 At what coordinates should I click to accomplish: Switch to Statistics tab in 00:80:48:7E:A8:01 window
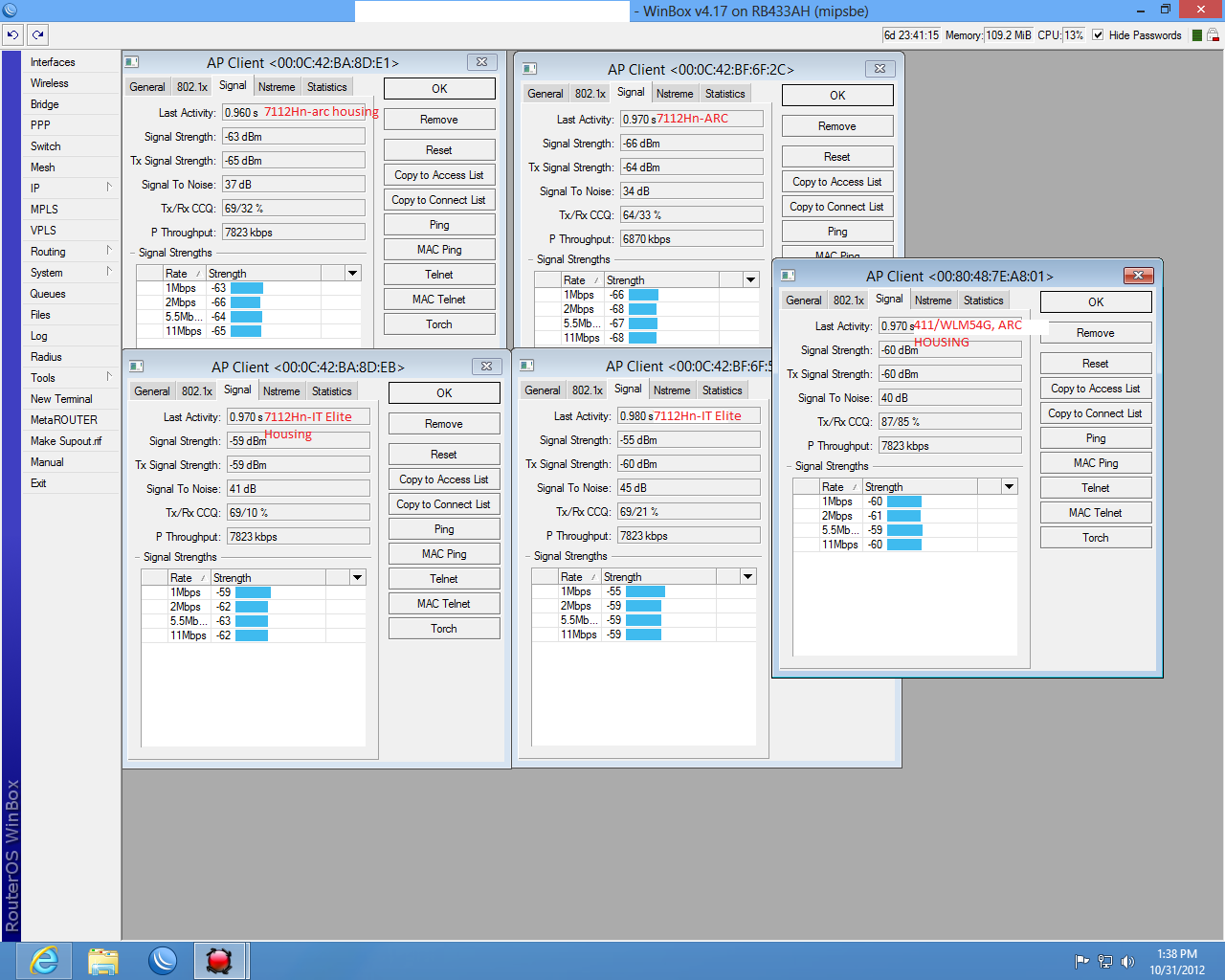(x=984, y=301)
